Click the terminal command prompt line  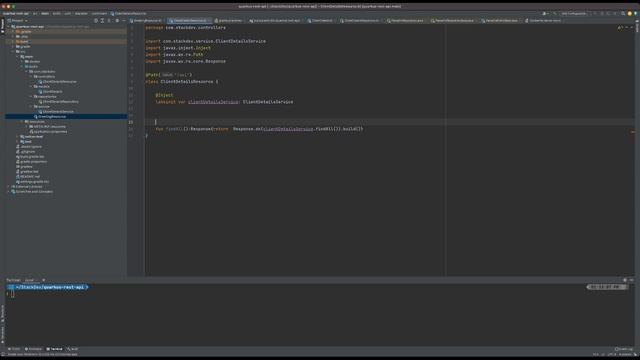(12, 294)
